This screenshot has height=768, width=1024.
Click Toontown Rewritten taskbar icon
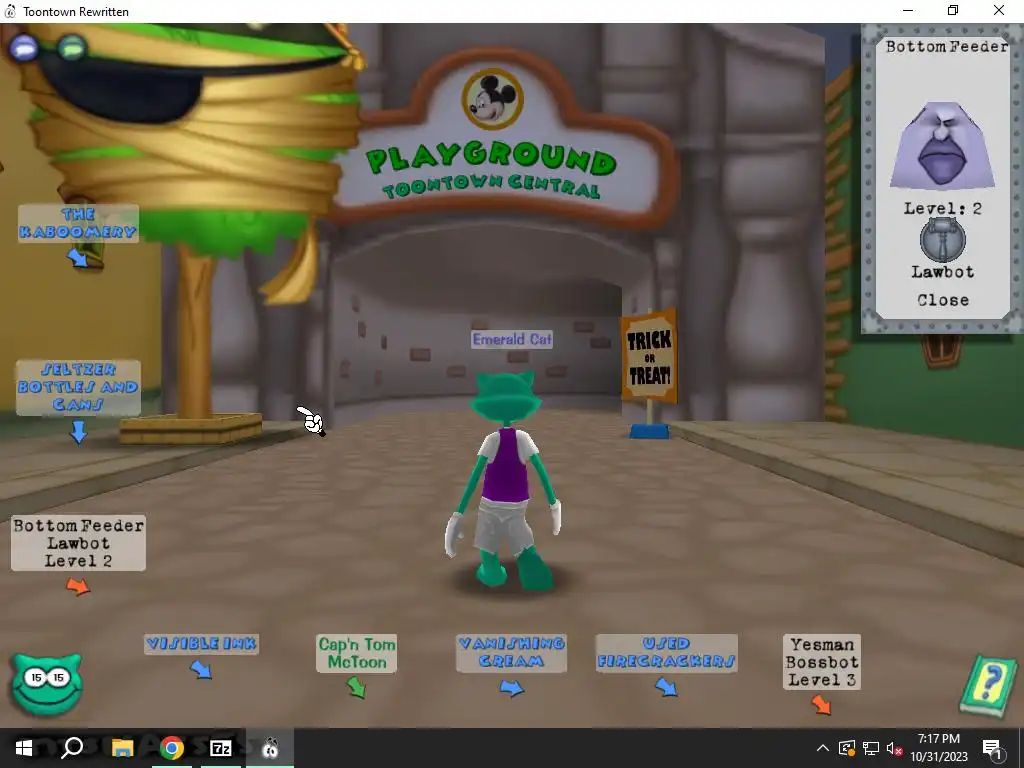pyautogui.click(x=270, y=748)
